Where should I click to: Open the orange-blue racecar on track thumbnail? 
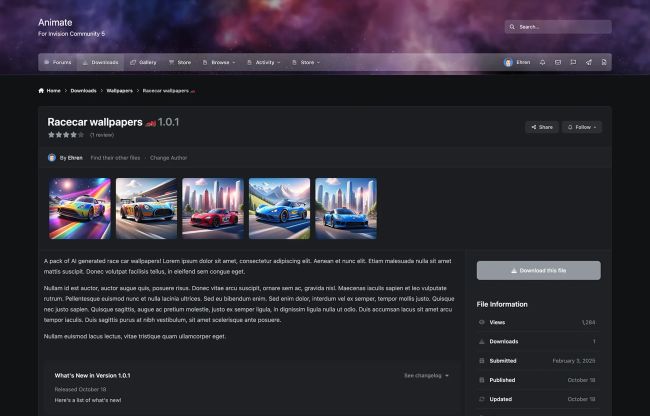146,208
